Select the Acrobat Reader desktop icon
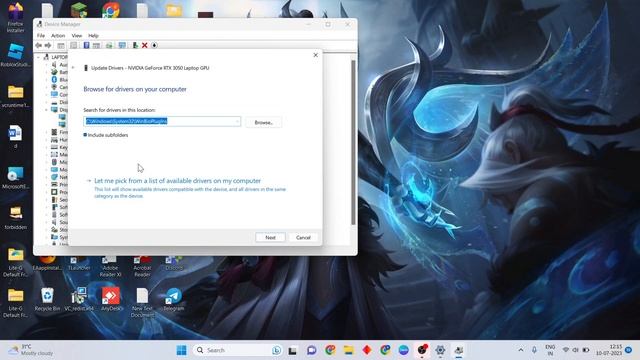 142,267
